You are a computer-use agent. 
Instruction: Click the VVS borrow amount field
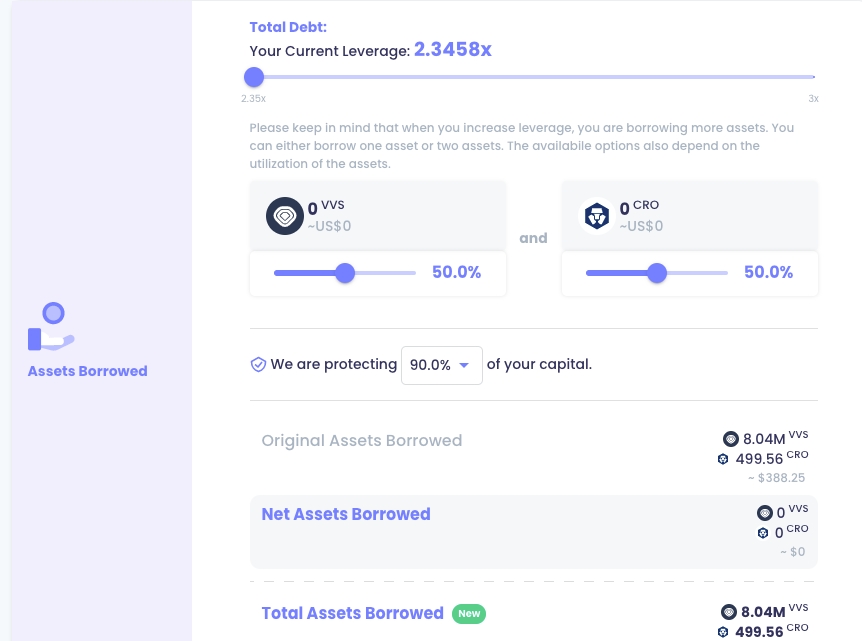point(330,216)
